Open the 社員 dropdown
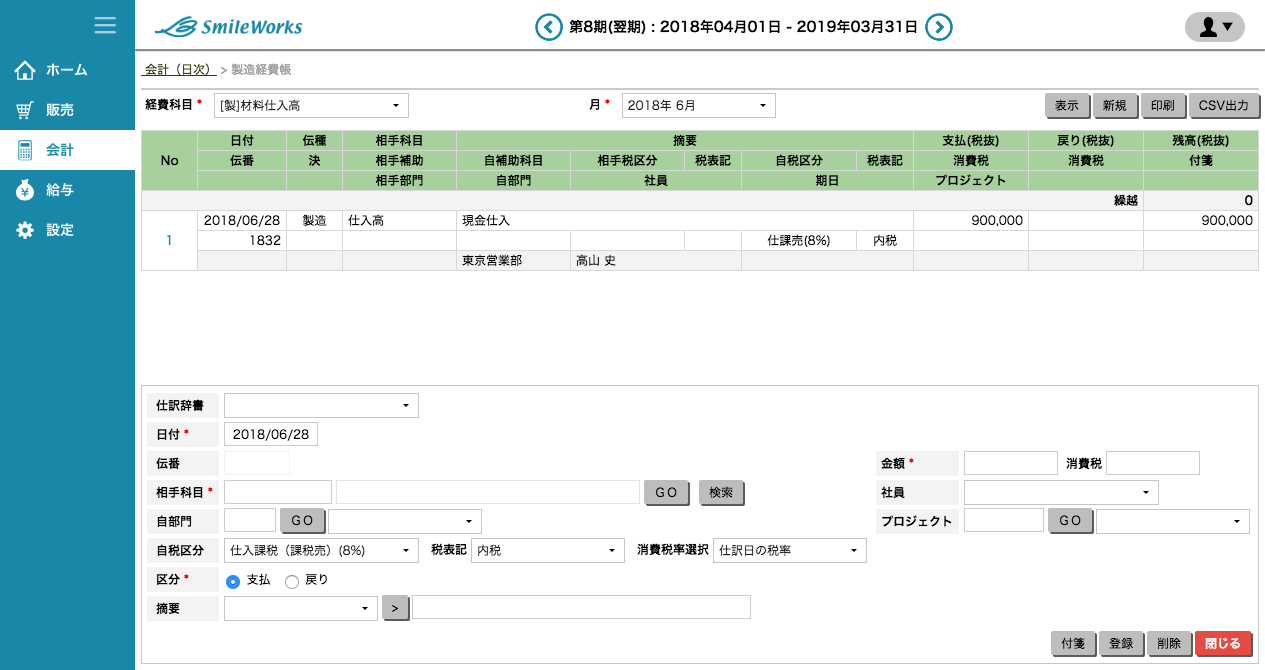The image size is (1265, 670). pyautogui.click(x=1061, y=492)
